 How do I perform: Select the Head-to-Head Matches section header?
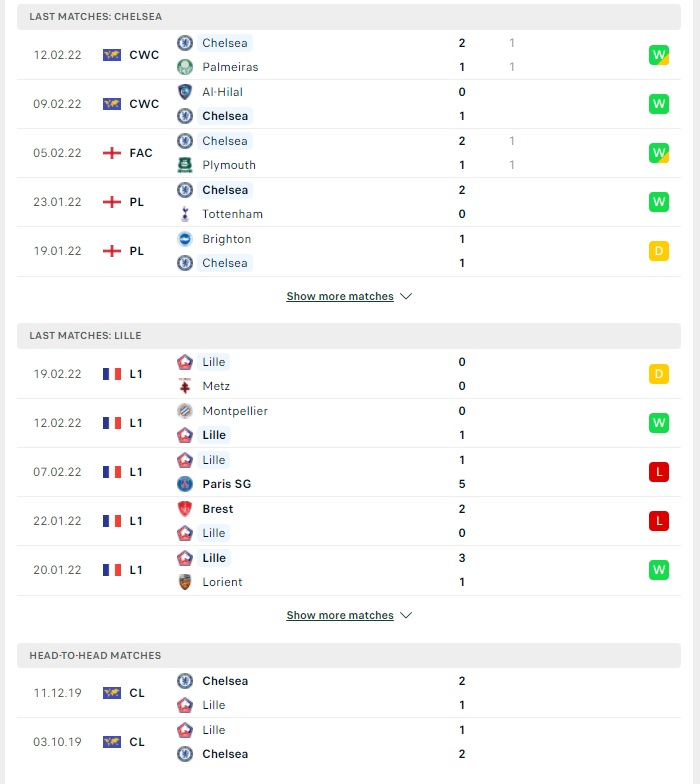tap(348, 656)
